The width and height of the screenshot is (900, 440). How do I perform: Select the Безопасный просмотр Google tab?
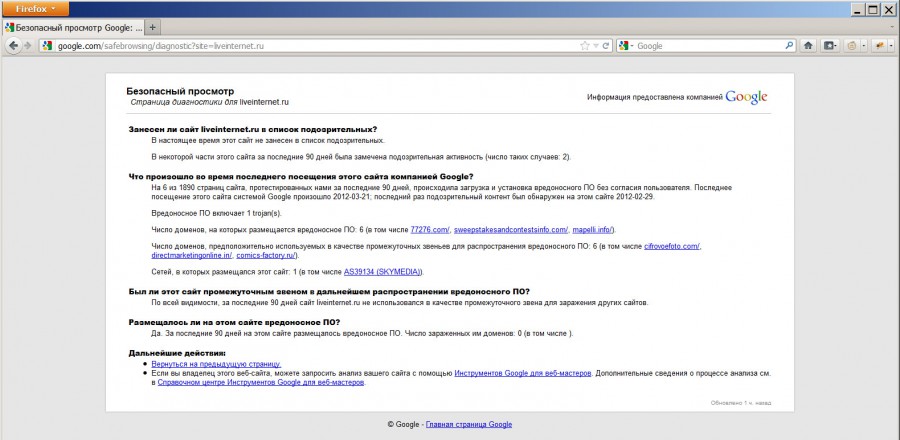[73, 27]
